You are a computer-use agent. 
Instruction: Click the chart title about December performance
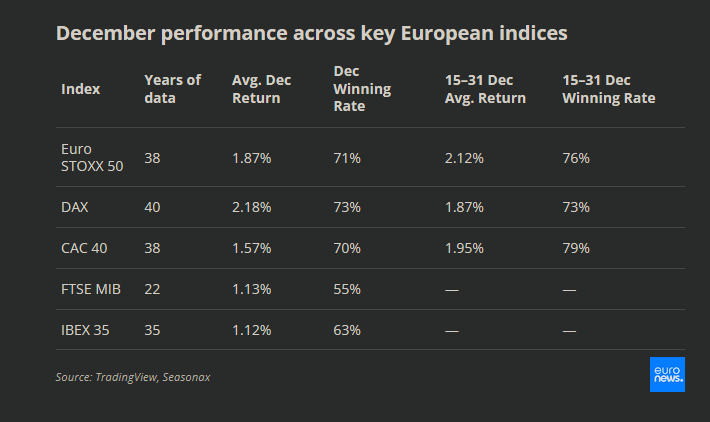coord(311,33)
